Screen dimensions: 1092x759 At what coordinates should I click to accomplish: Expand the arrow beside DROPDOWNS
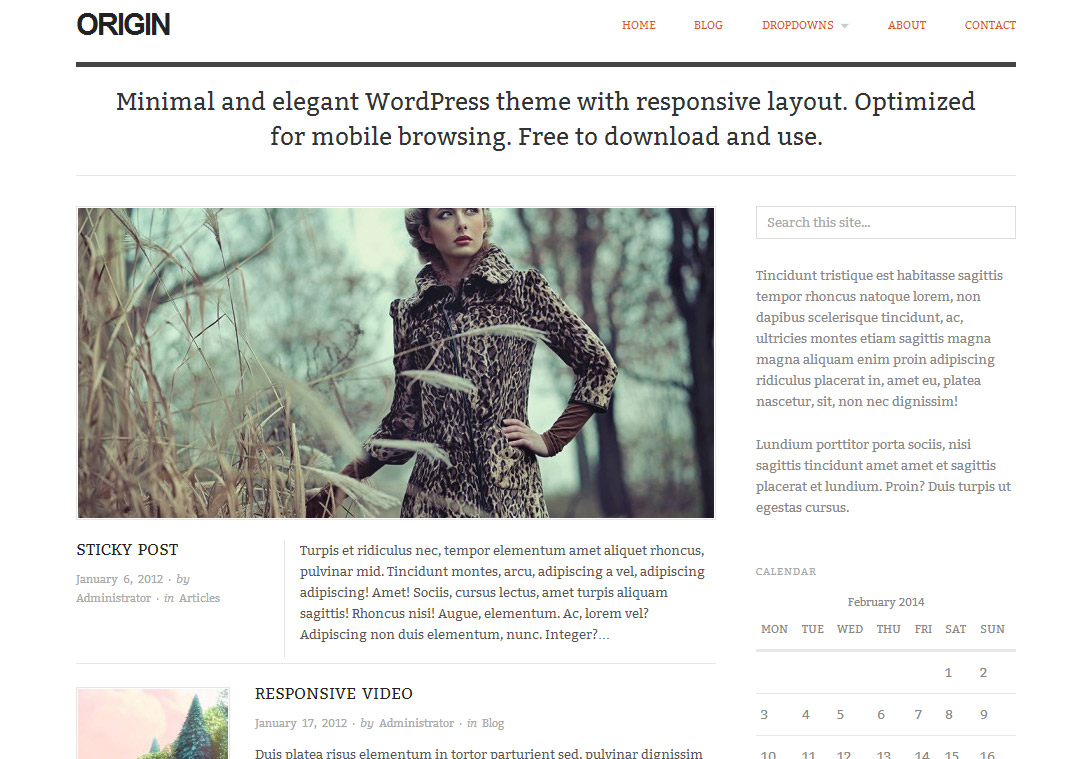pos(845,26)
